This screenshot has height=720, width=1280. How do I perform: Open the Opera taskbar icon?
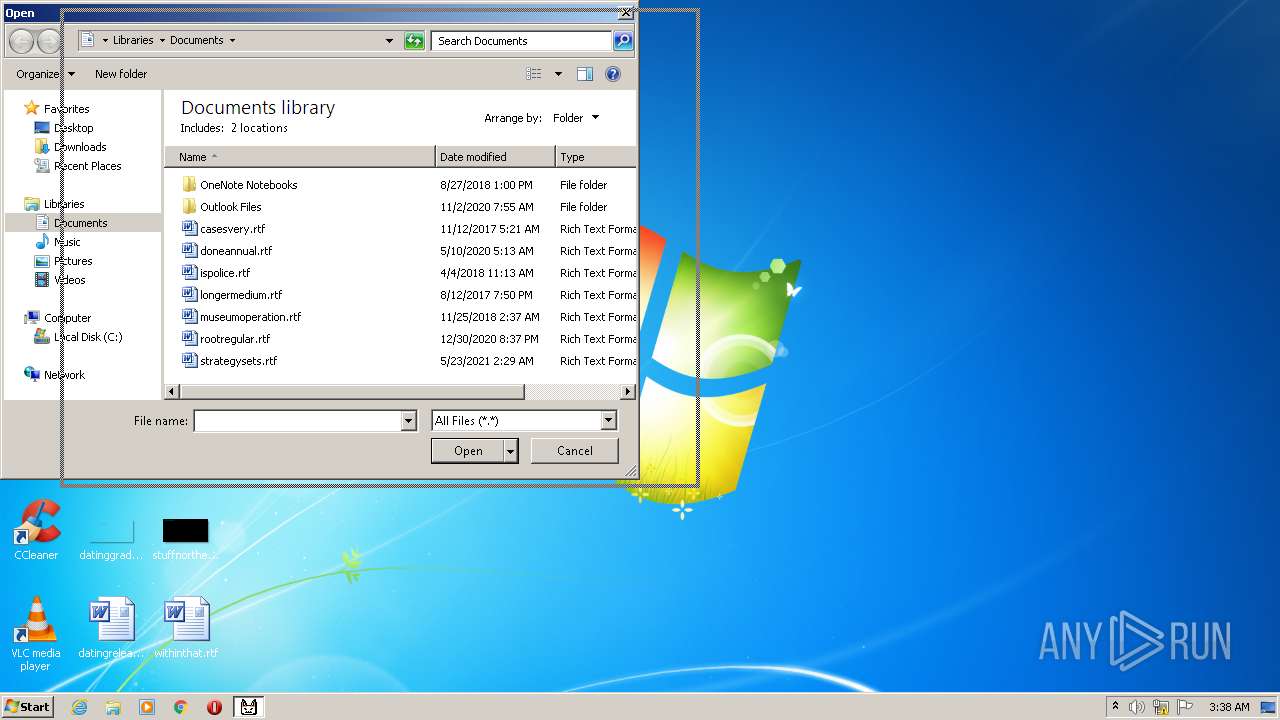click(214, 707)
